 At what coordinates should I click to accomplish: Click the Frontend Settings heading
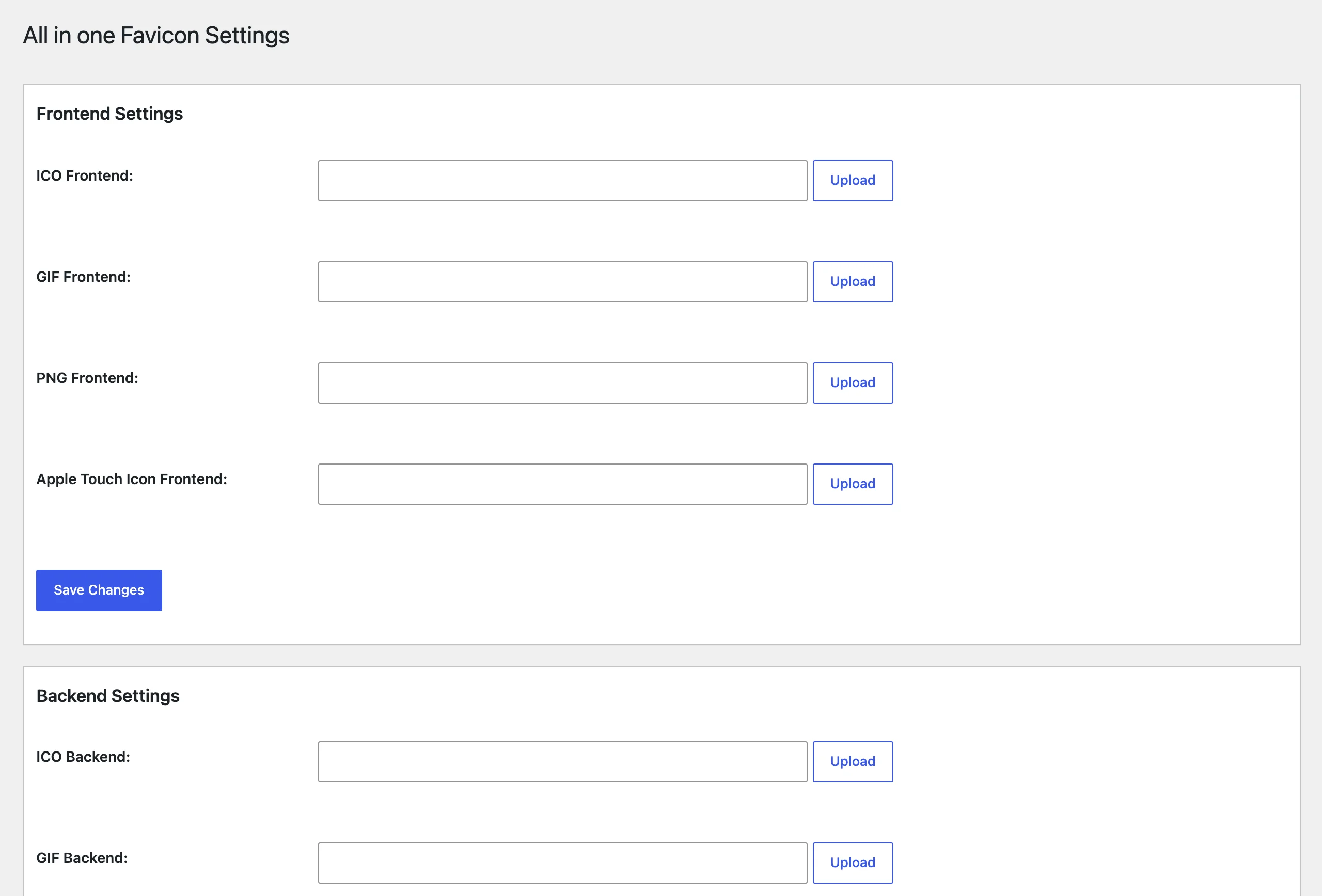110,114
